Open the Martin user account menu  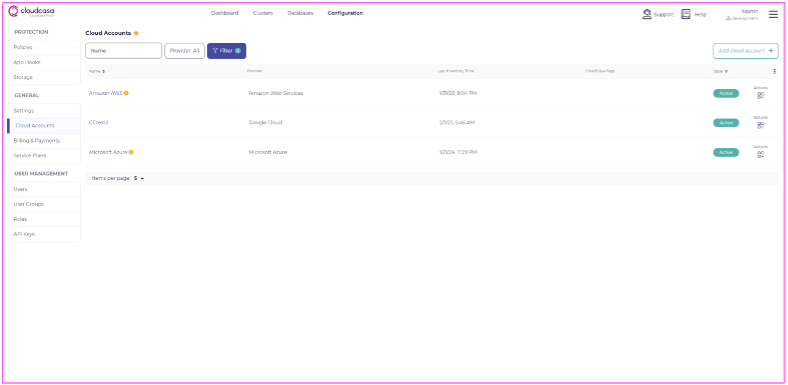coord(743,14)
